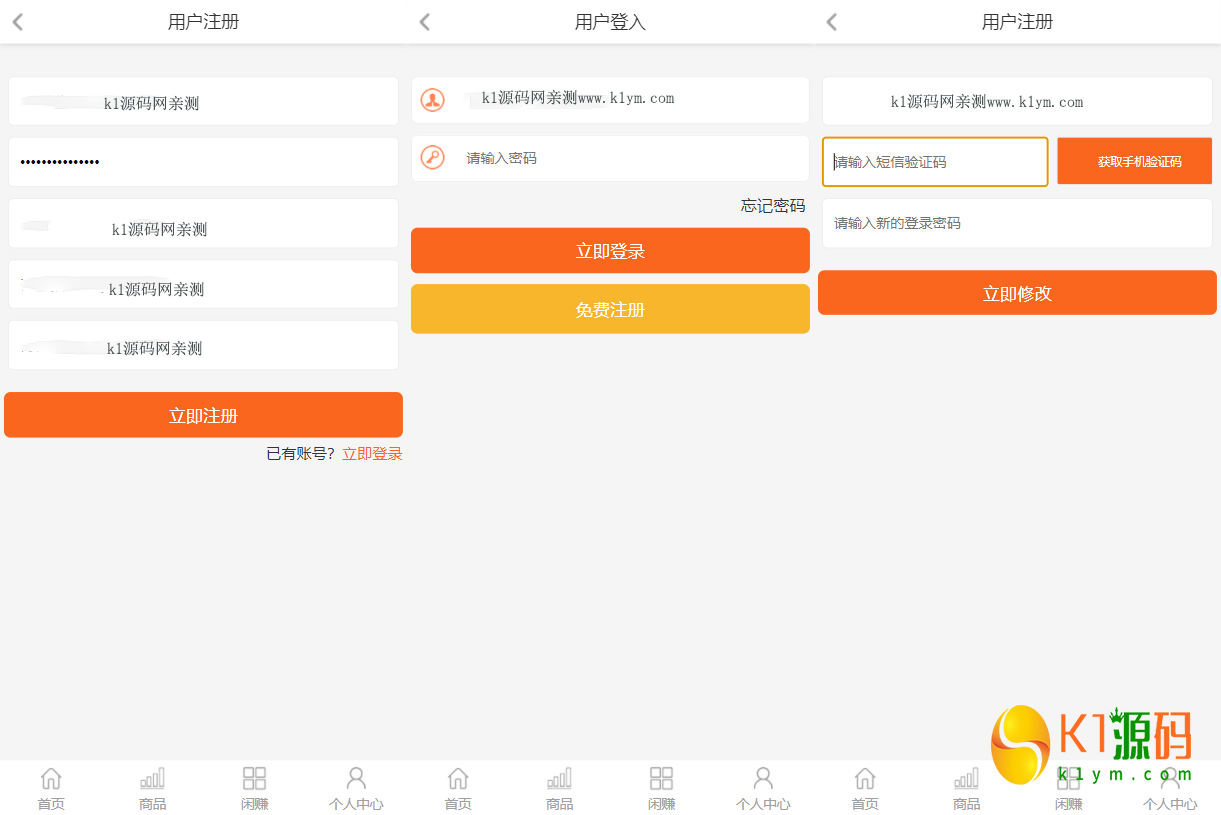Click the 立即登录 link next to 已有账号?

click(x=372, y=454)
